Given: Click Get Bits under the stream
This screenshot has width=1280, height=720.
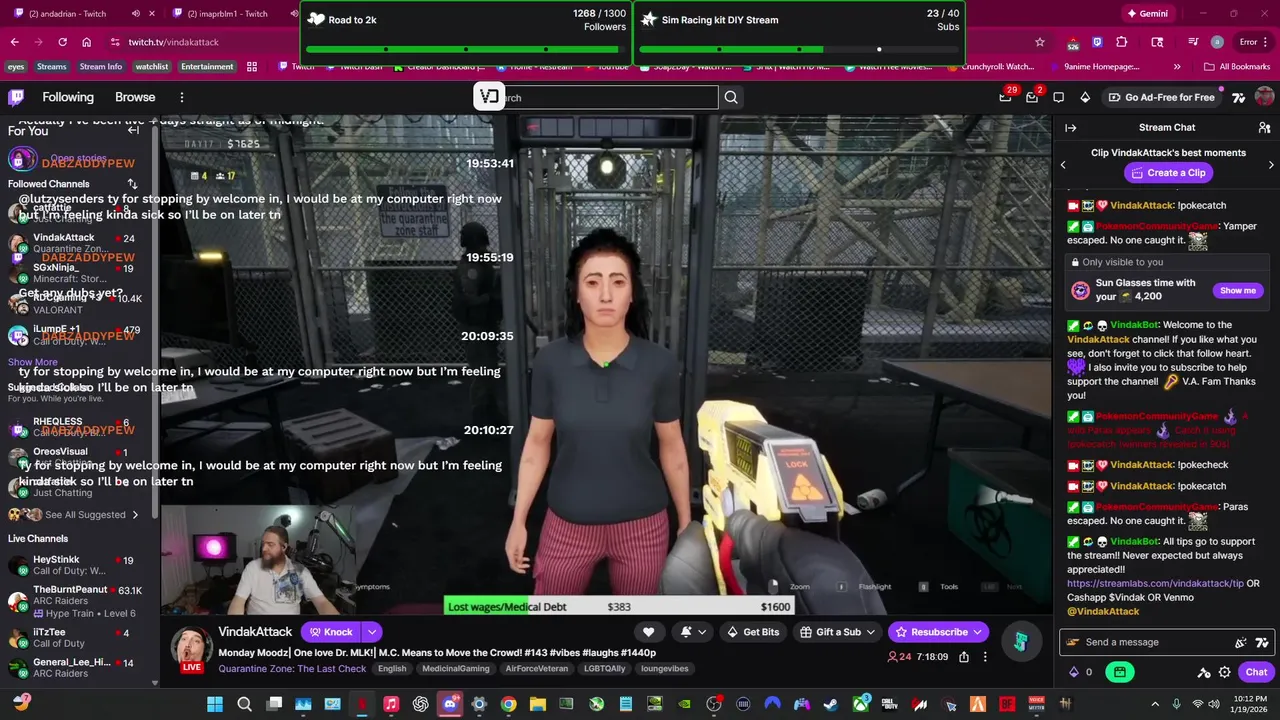Looking at the screenshot, I should point(753,632).
